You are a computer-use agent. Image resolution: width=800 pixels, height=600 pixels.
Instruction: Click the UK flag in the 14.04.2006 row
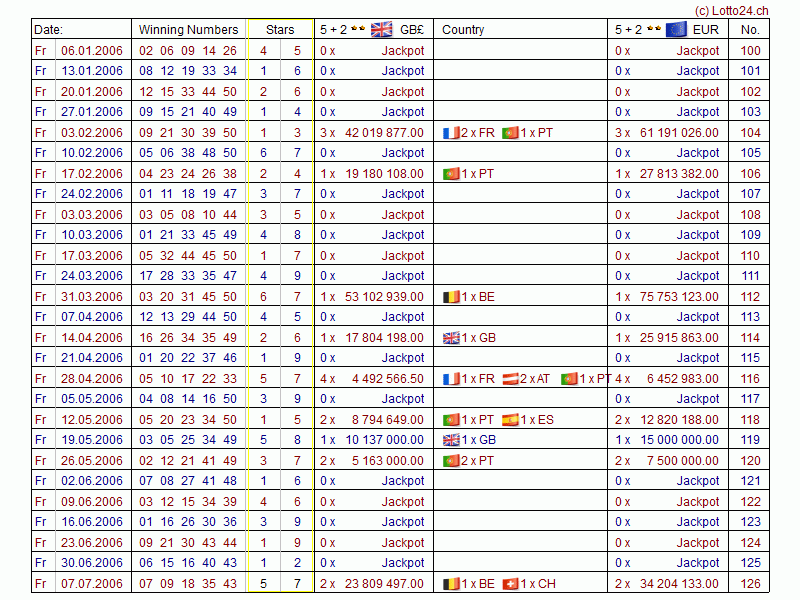coord(450,338)
